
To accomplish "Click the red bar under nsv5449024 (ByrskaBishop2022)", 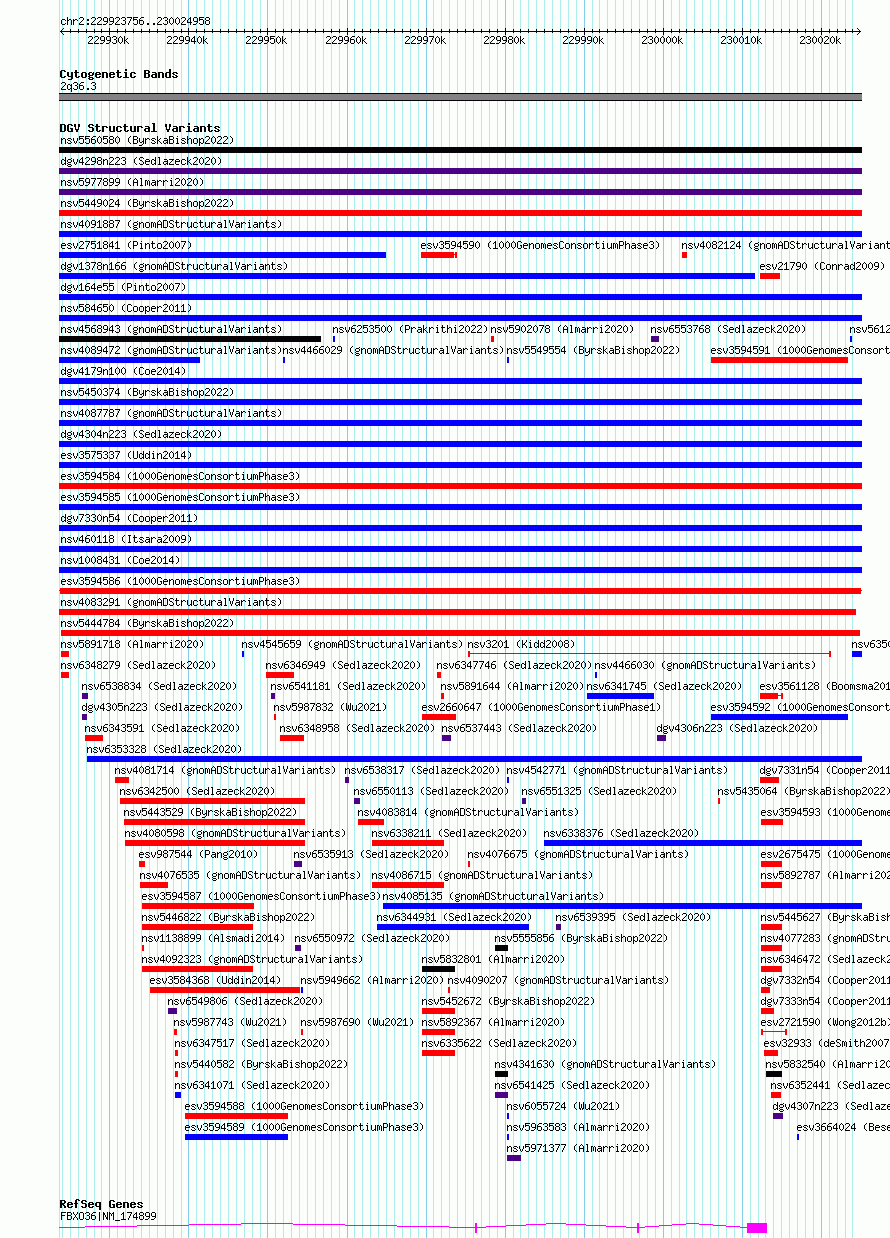I will 460,213.
